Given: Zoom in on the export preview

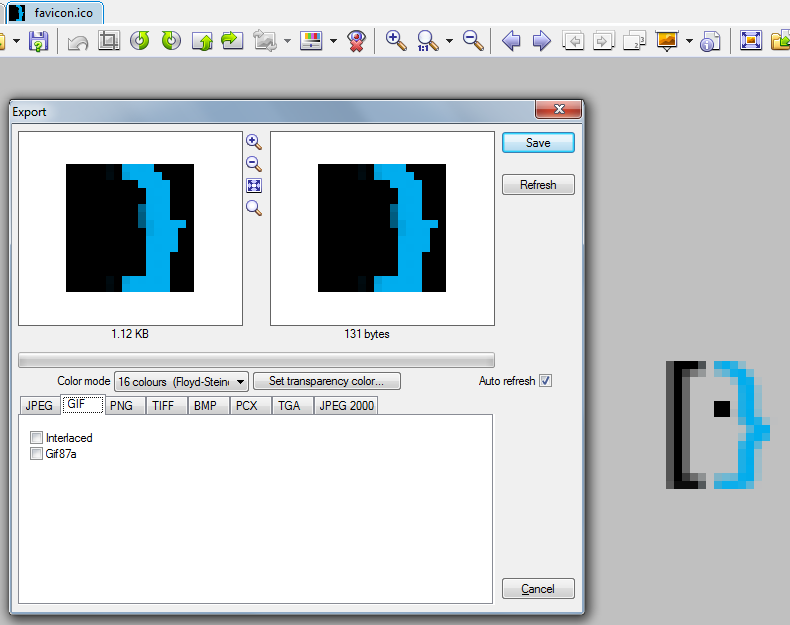Looking at the screenshot, I should 254,142.
